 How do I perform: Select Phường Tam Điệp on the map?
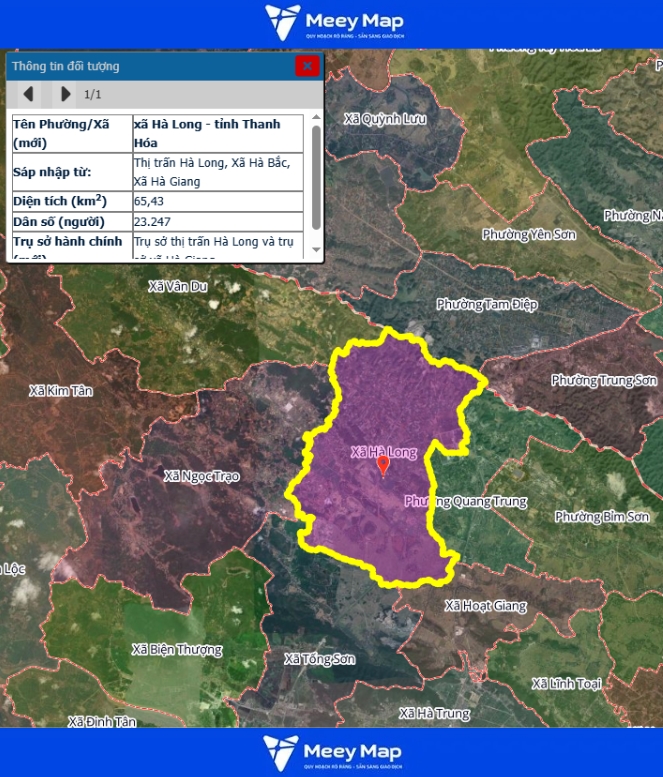click(x=486, y=304)
